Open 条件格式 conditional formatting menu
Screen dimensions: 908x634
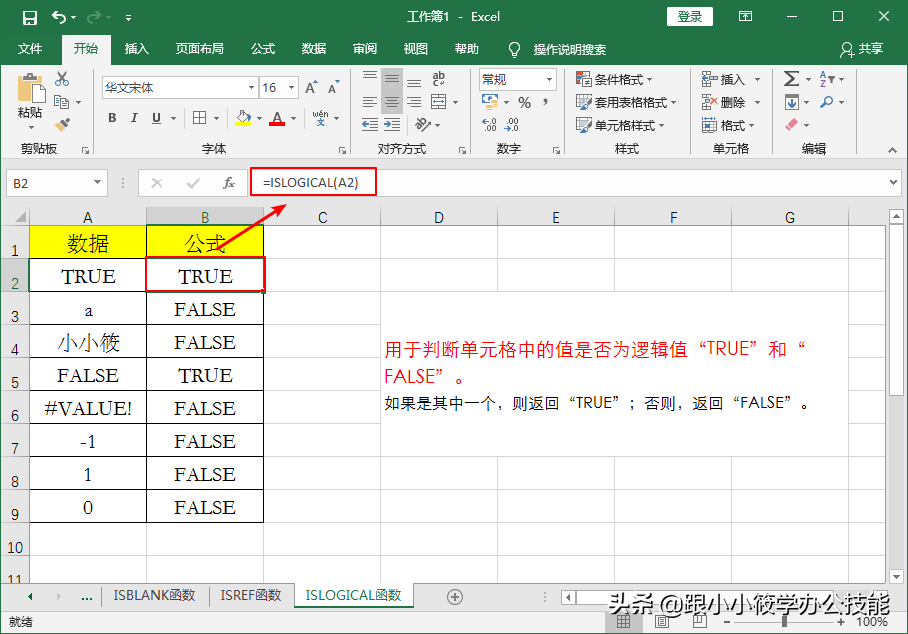614,79
